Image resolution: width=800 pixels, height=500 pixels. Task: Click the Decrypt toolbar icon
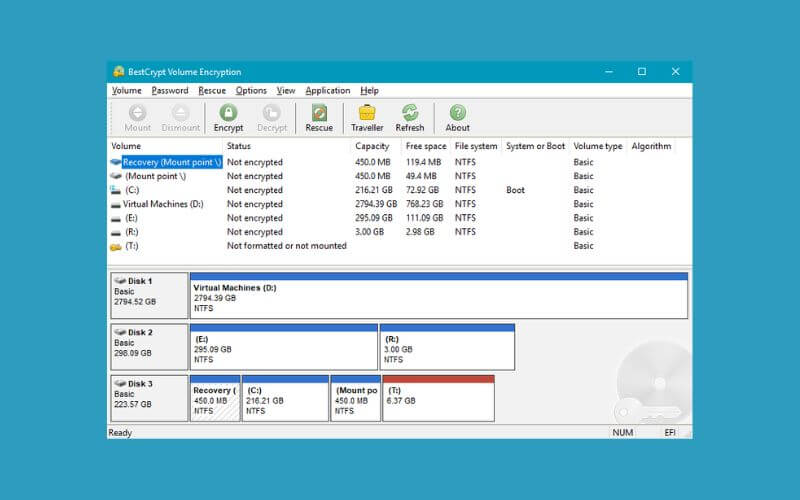click(x=271, y=118)
